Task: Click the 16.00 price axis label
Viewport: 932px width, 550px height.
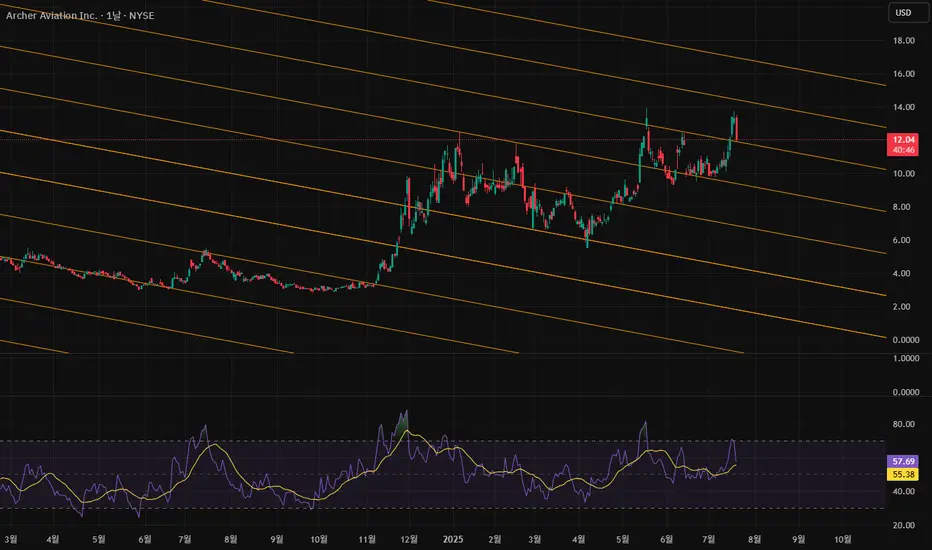Action: (903, 74)
